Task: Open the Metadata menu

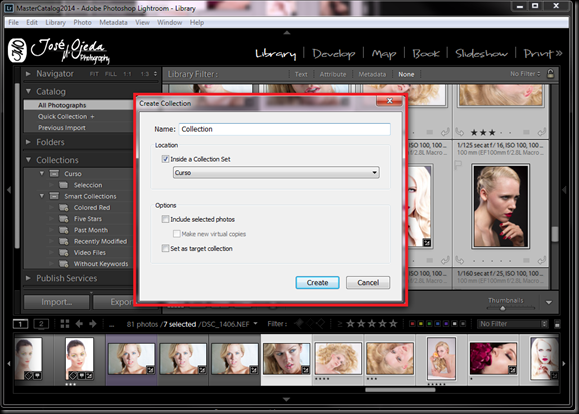Action: (113, 23)
